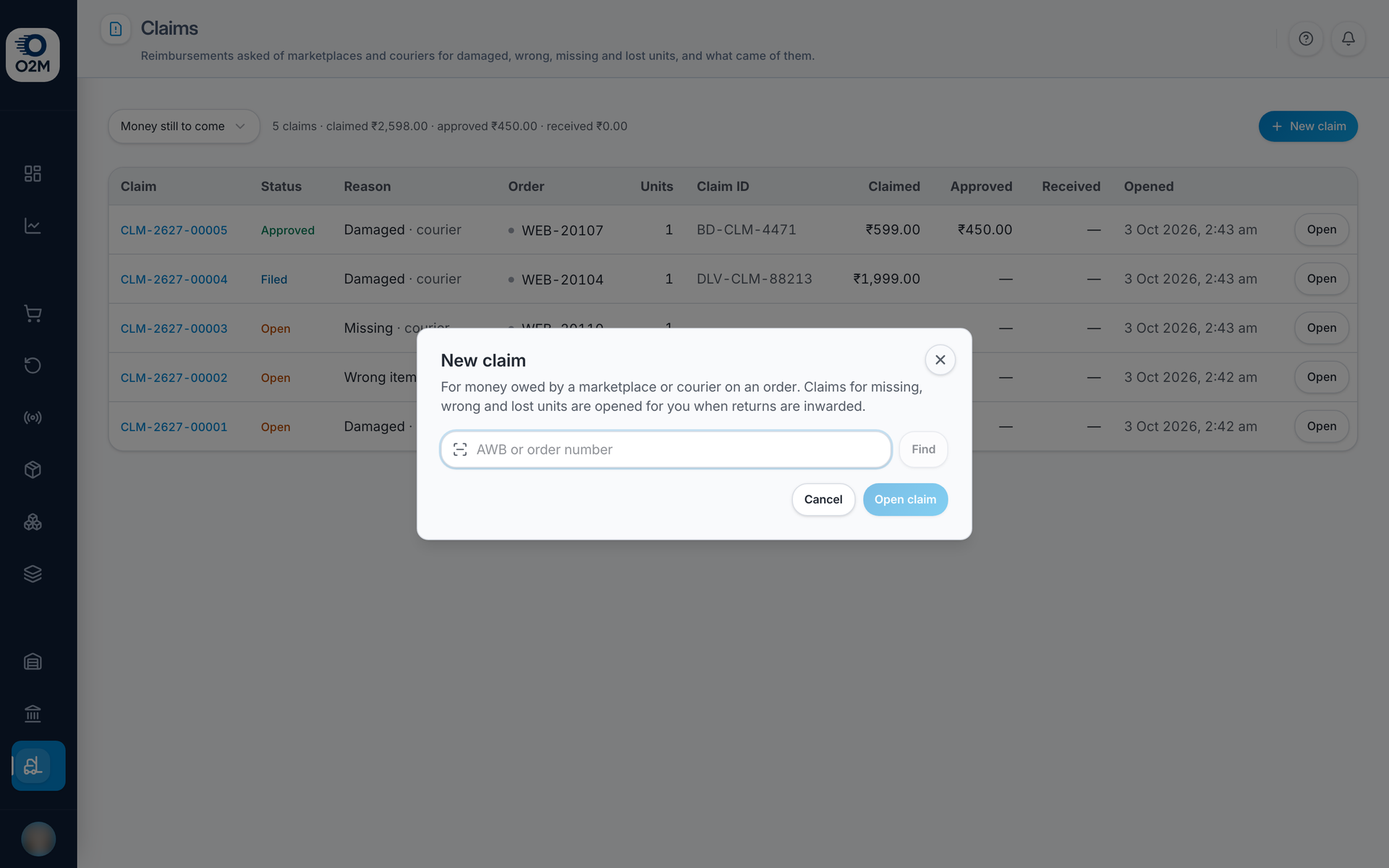Screen dimensions: 1389x868
Task: Open notifications bell icon
Action: [1348, 39]
